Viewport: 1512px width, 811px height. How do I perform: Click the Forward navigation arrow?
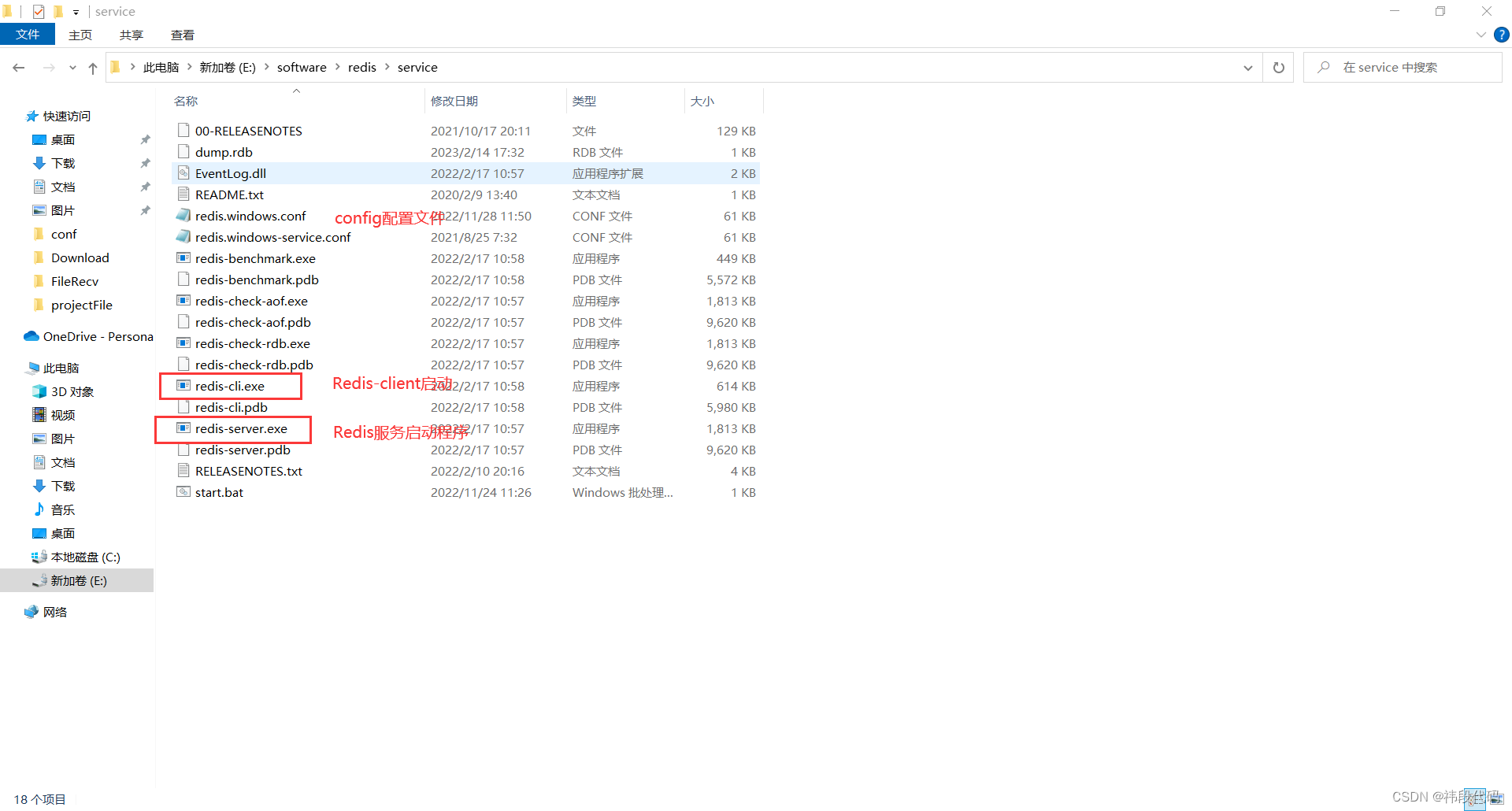[x=49, y=68]
